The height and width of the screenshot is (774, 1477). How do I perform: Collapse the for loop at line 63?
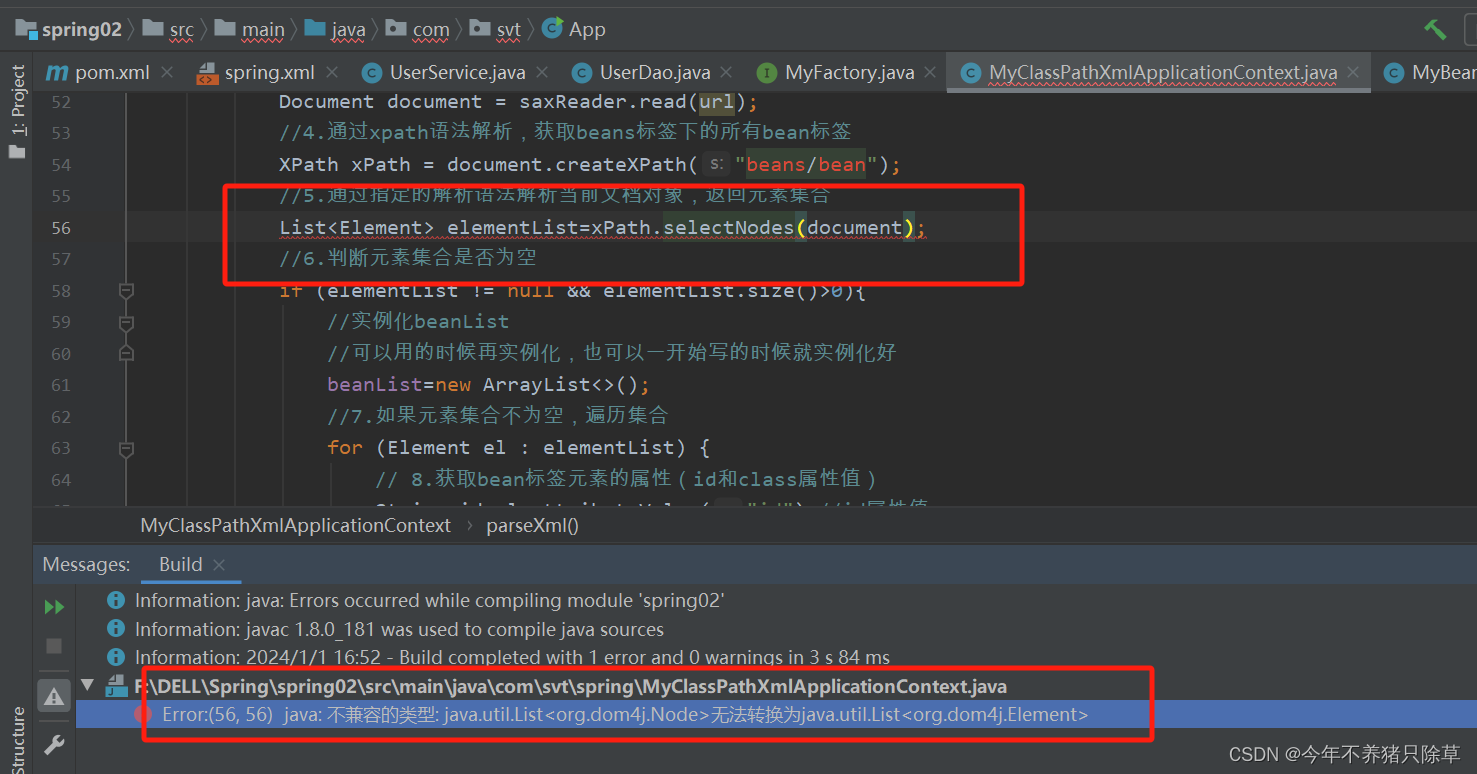(x=125, y=446)
